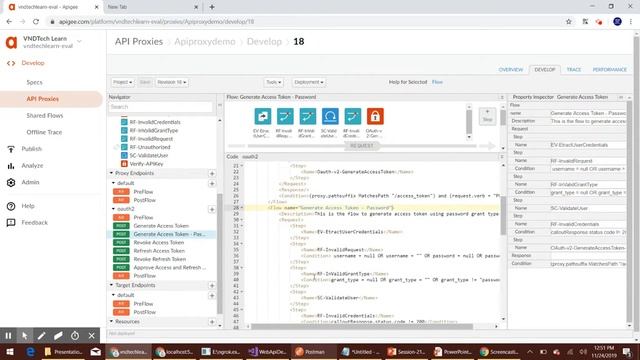Add a new Target Endpoint with plus

(x=212, y=285)
